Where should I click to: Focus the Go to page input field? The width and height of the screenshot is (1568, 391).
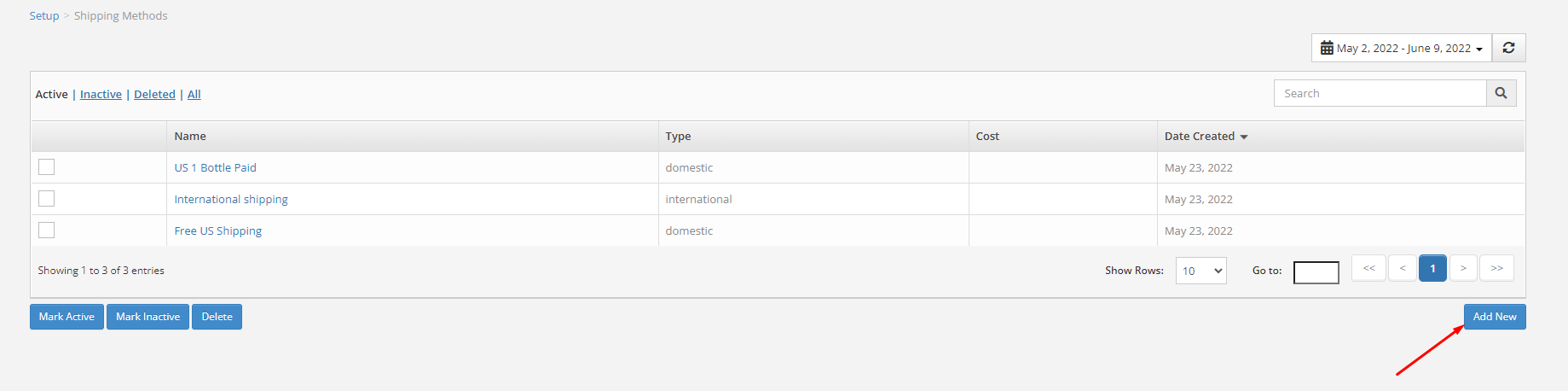click(1316, 272)
